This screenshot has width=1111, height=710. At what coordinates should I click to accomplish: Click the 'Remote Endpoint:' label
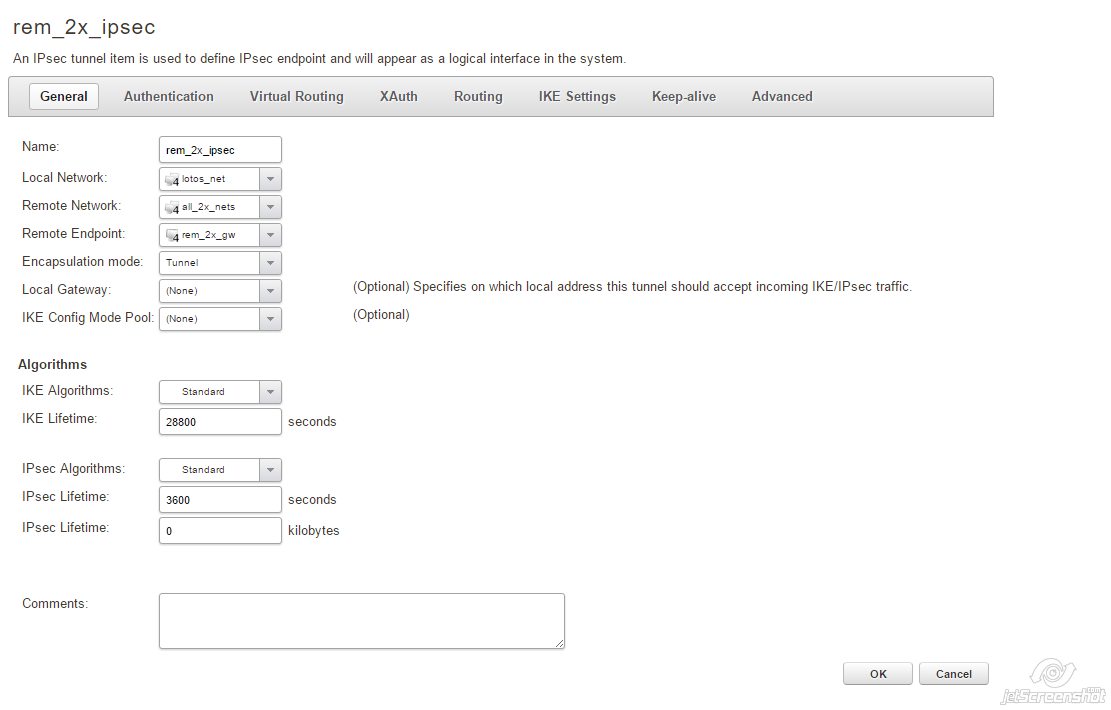74,234
